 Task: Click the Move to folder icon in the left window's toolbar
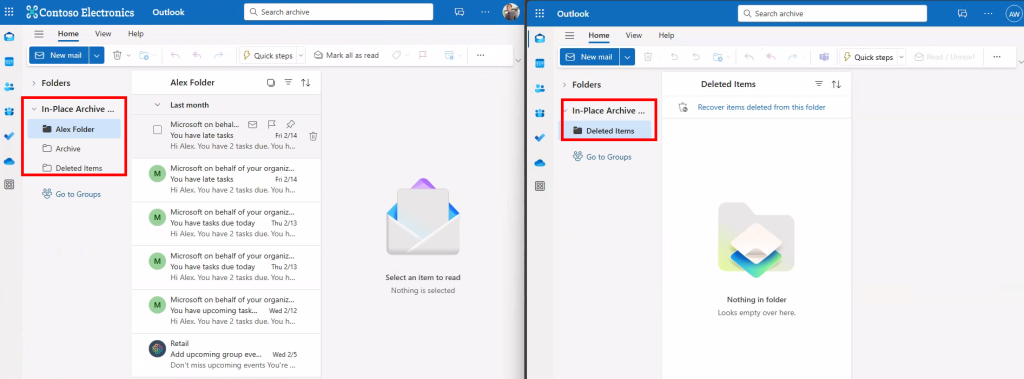tap(144, 56)
